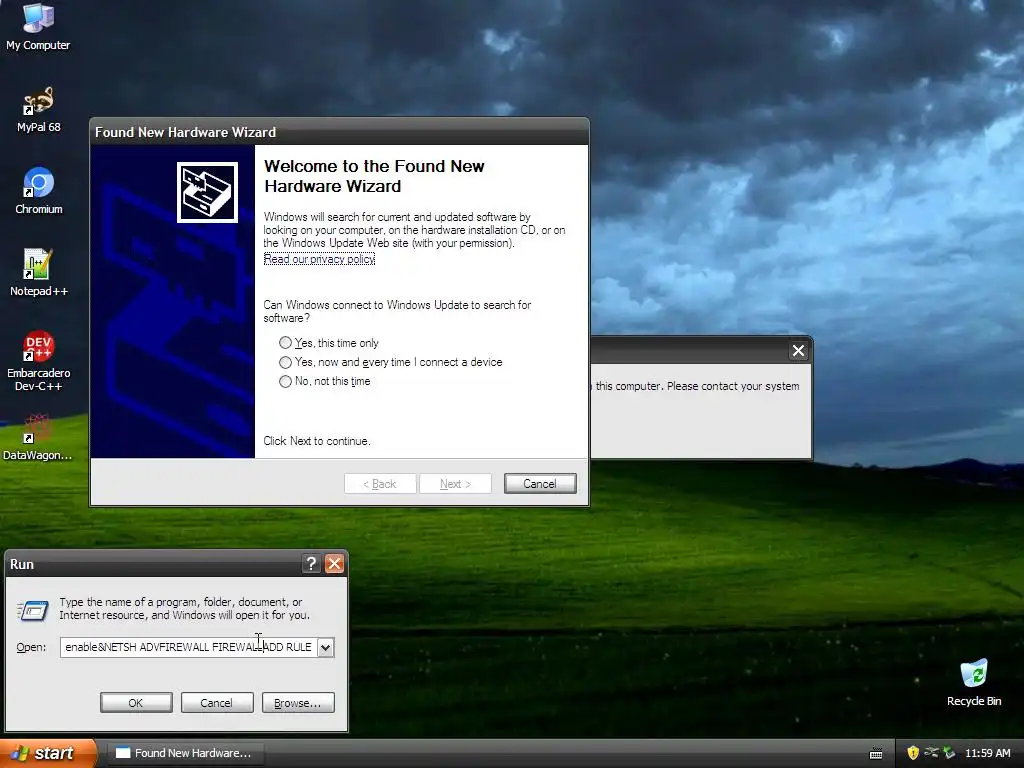The height and width of the screenshot is (768, 1024).
Task: Click the background dialog's message text
Action: [x=697, y=386]
